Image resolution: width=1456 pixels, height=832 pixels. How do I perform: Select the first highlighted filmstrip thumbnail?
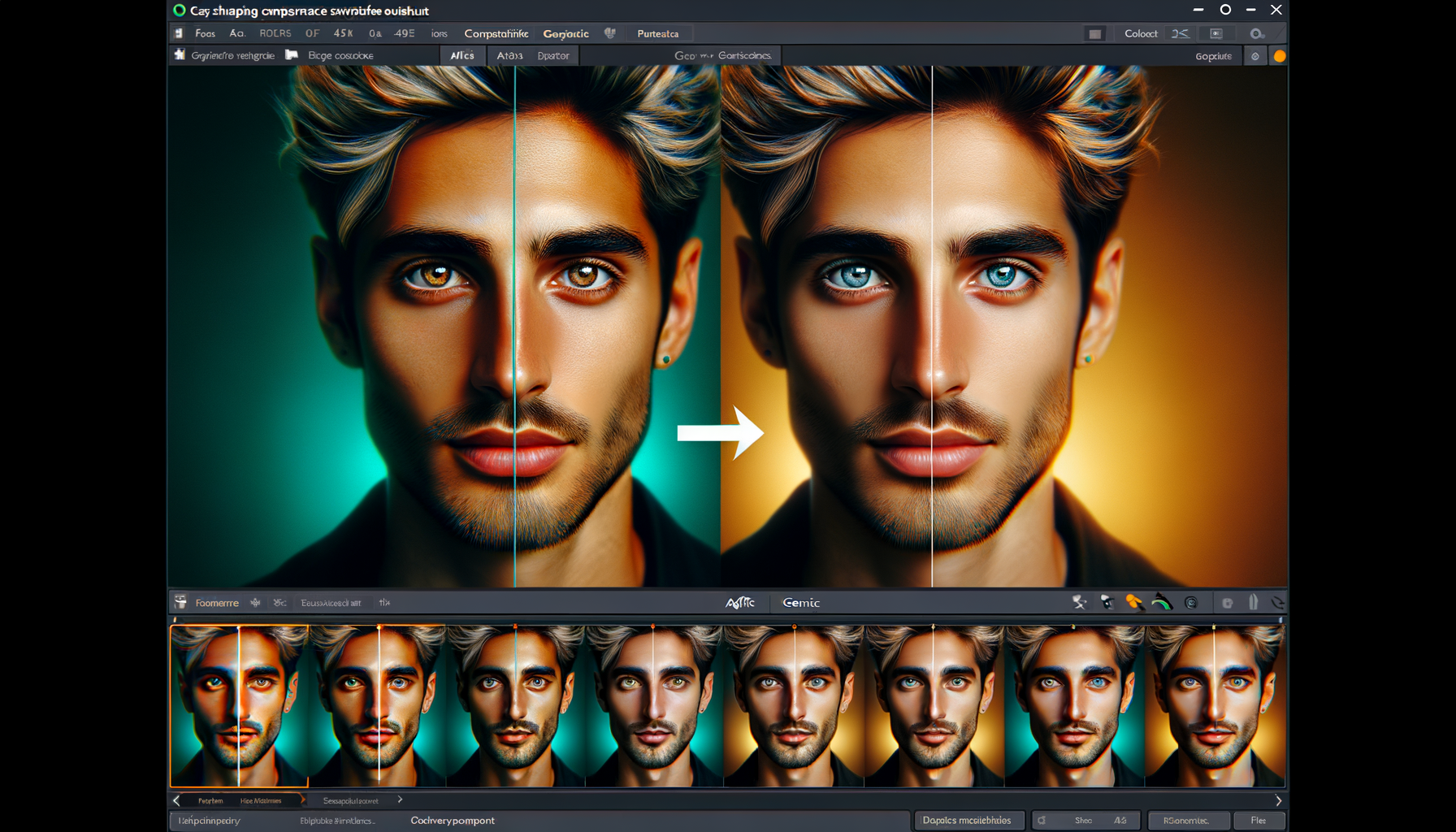tap(239, 705)
